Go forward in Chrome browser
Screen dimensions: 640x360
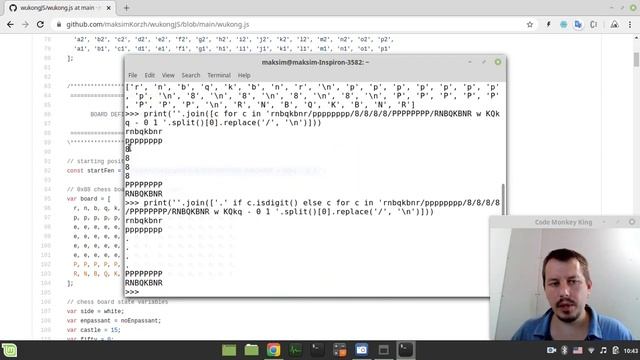(25, 24)
